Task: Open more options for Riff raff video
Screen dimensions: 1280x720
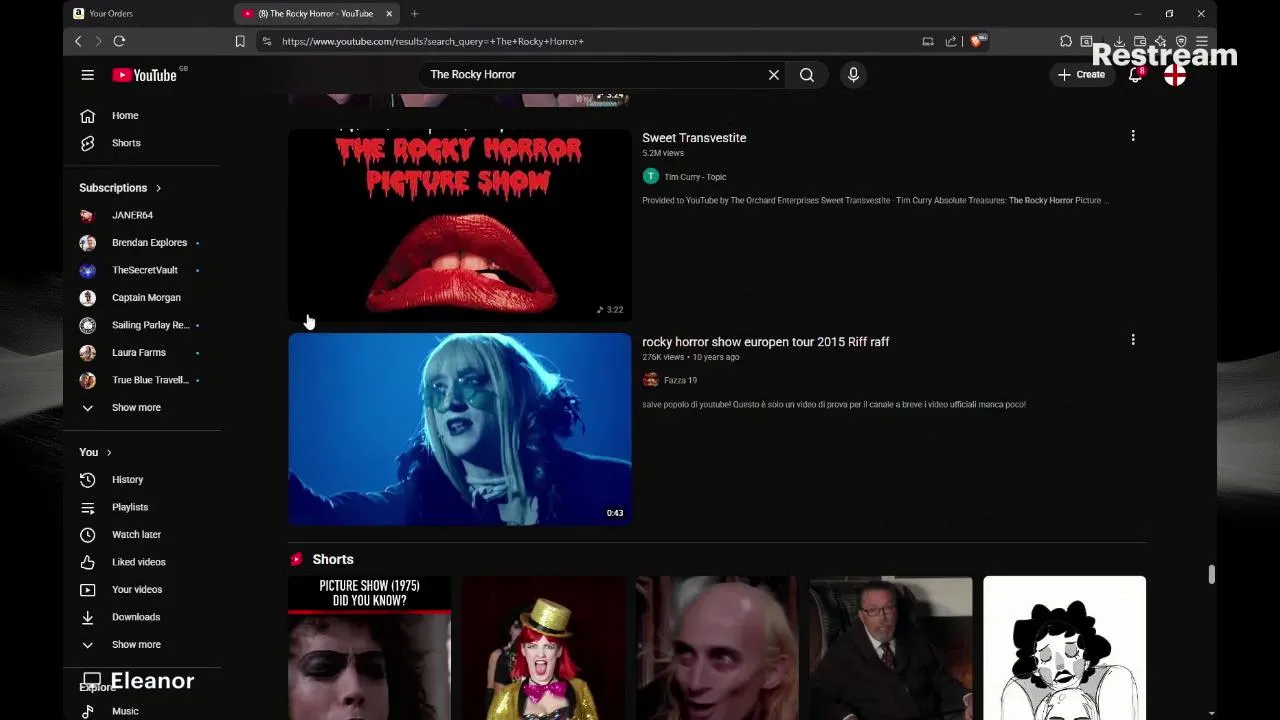Action: 1133,340
